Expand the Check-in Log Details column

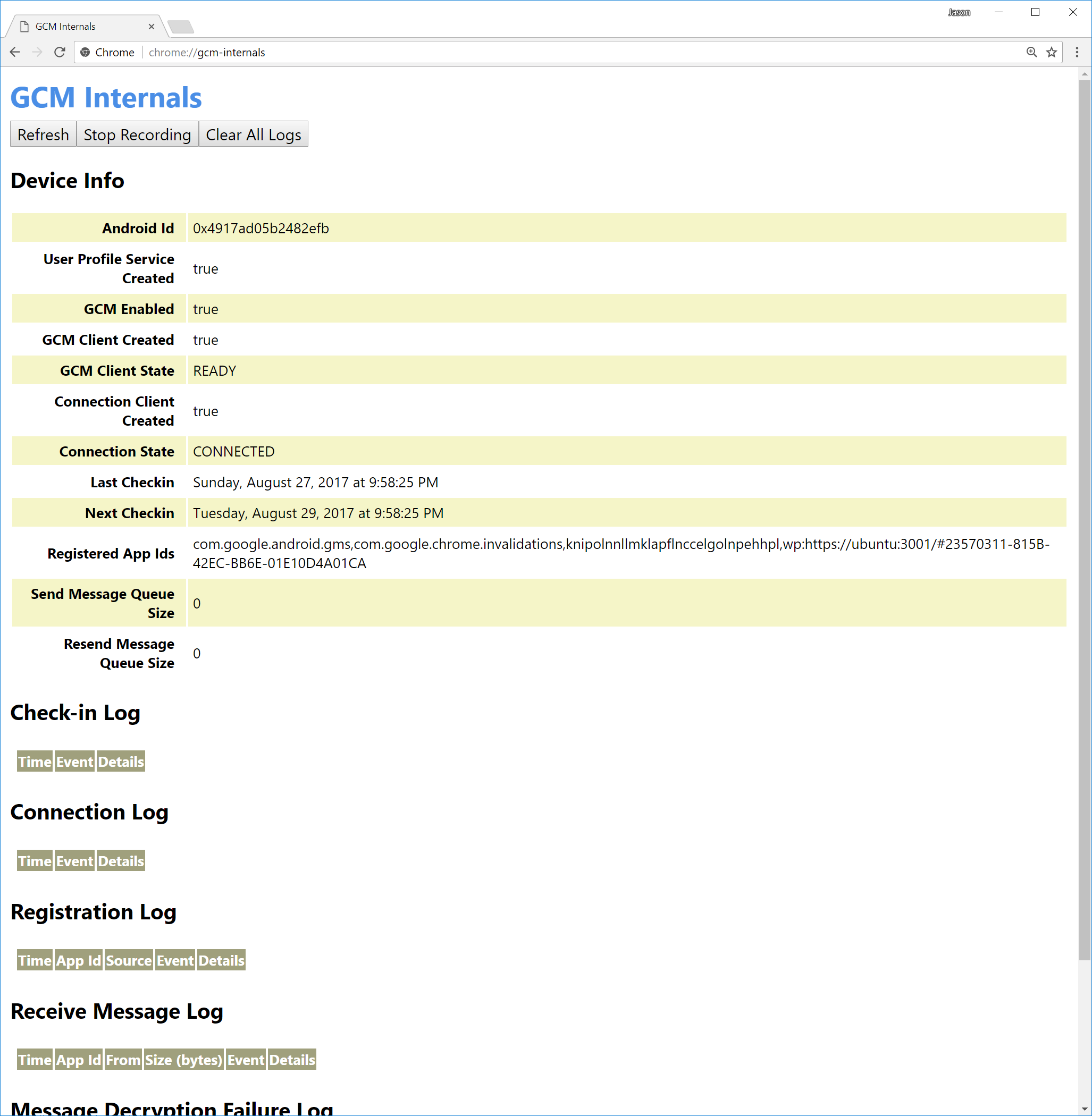tap(121, 762)
